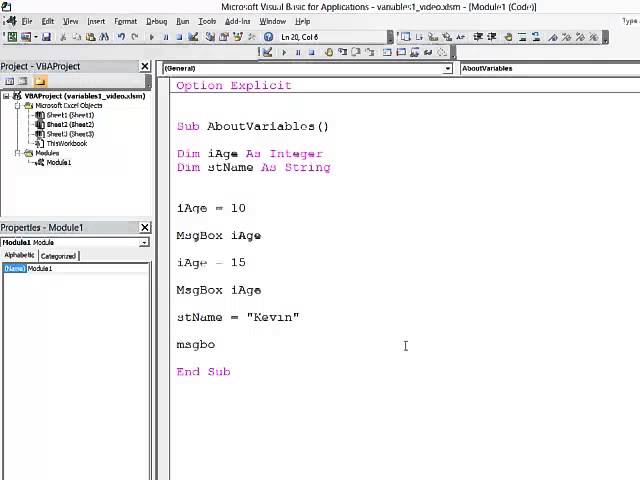Click the Outdent icon
This screenshot has width=640, height=480.
click(x=492, y=37)
